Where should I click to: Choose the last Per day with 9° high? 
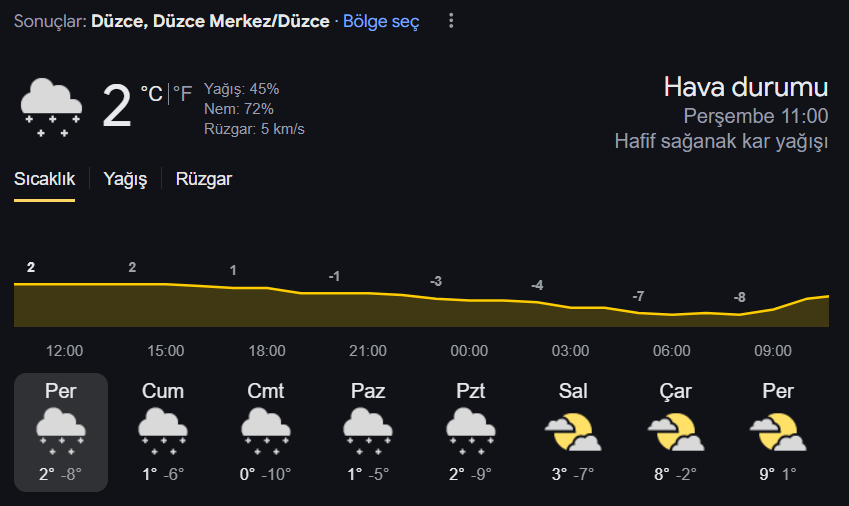click(778, 432)
